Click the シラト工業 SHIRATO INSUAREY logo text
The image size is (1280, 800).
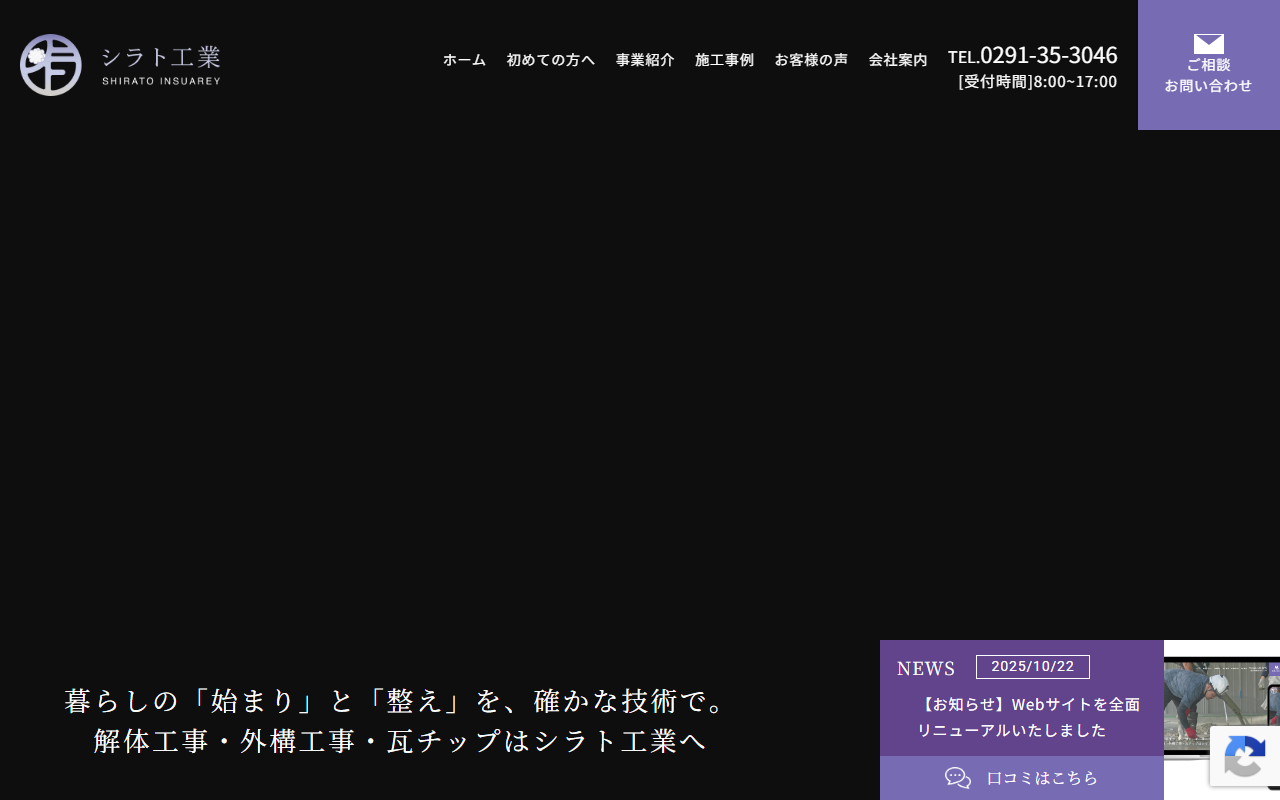click(161, 65)
